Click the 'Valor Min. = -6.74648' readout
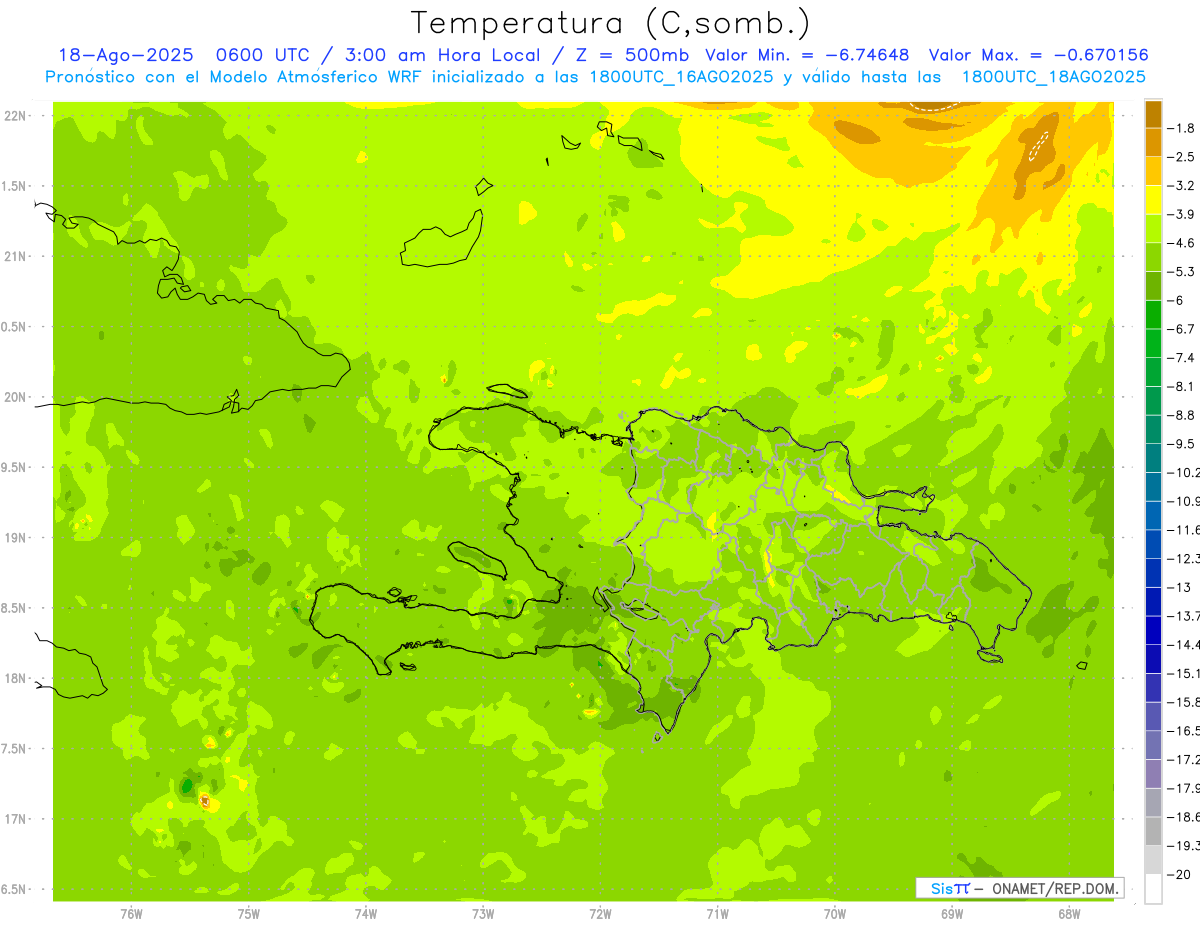The width and height of the screenshot is (1200, 927). click(808, 55)
